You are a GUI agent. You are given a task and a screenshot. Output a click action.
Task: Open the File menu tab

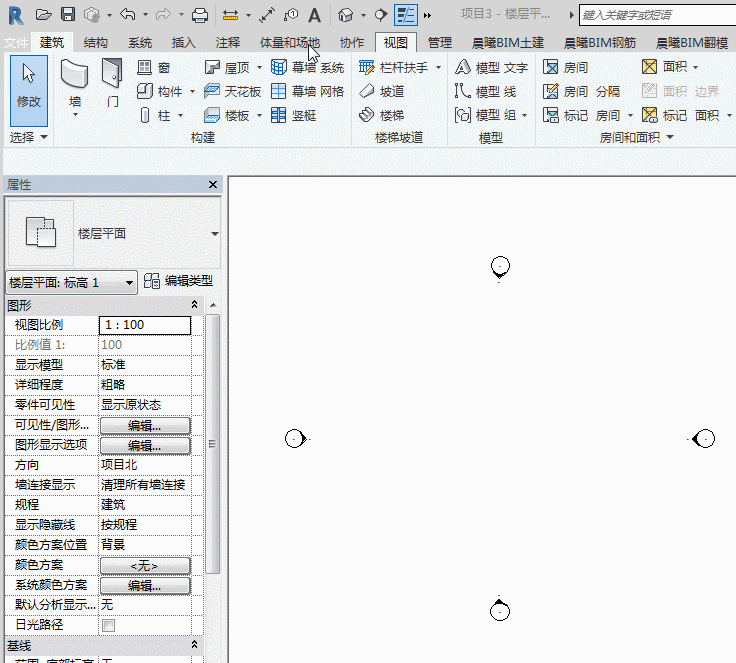coord(16,43)
